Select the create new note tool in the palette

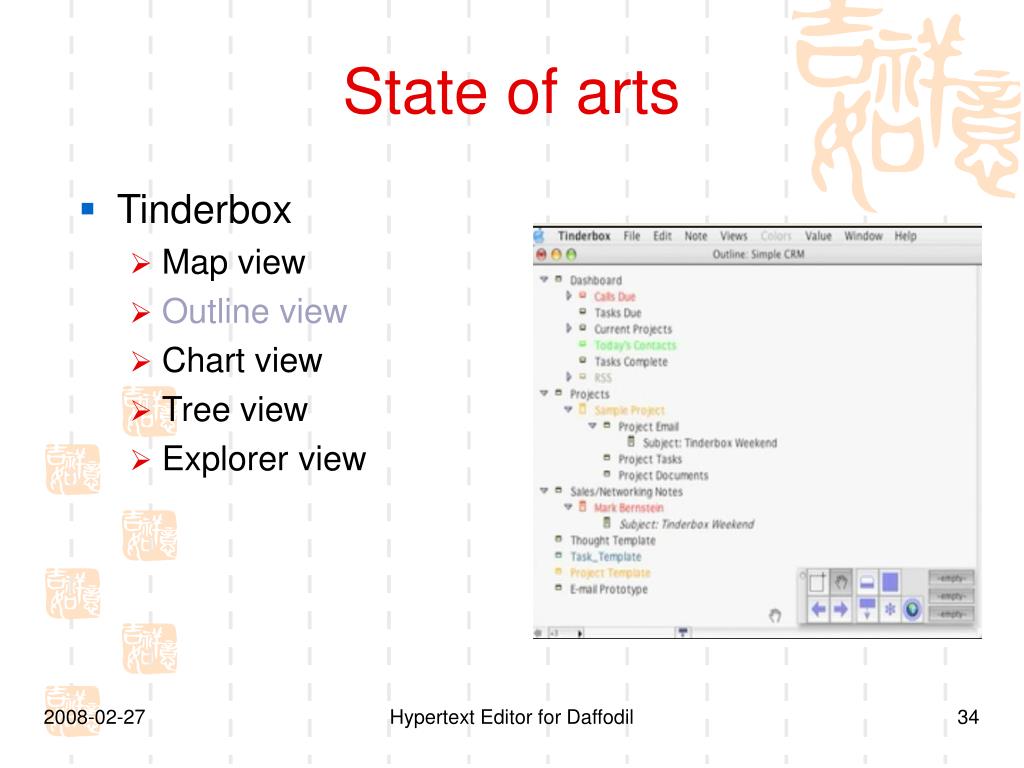tap(818, 581)
